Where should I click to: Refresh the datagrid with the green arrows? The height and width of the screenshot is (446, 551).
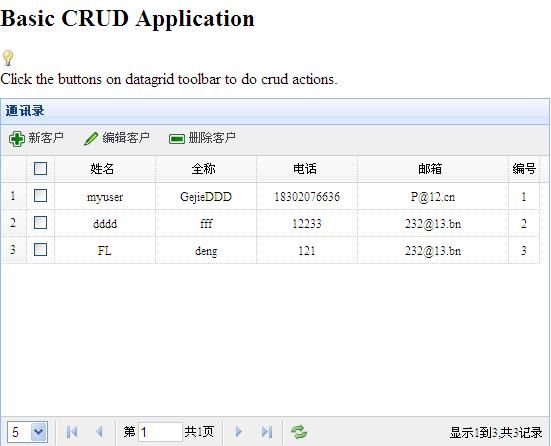299,432
